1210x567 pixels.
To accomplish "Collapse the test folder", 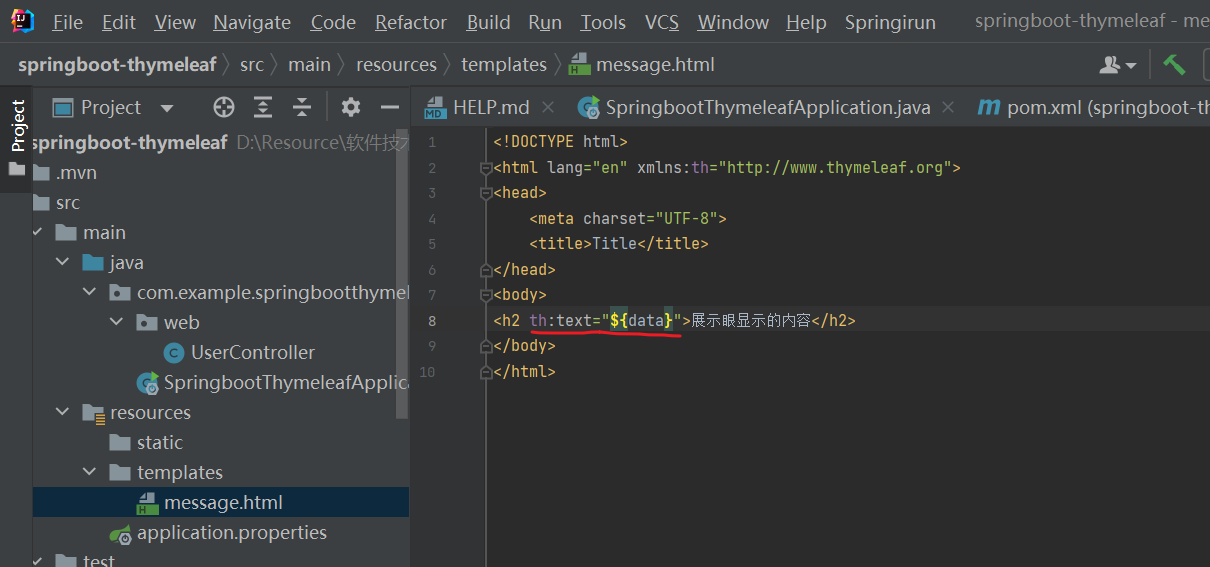I will click(x=38, y=561).
